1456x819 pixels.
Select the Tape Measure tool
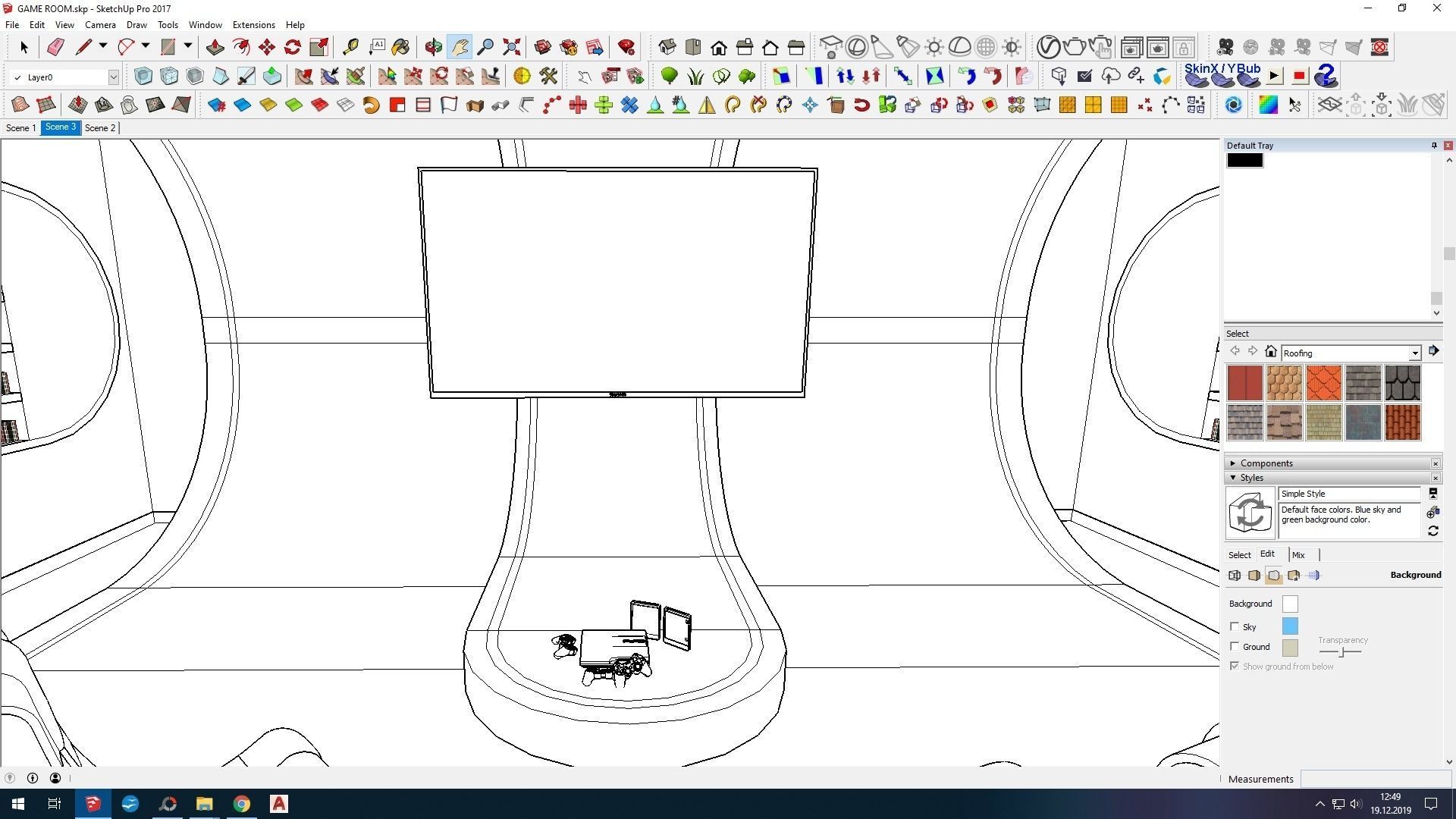tap(350, 47)
